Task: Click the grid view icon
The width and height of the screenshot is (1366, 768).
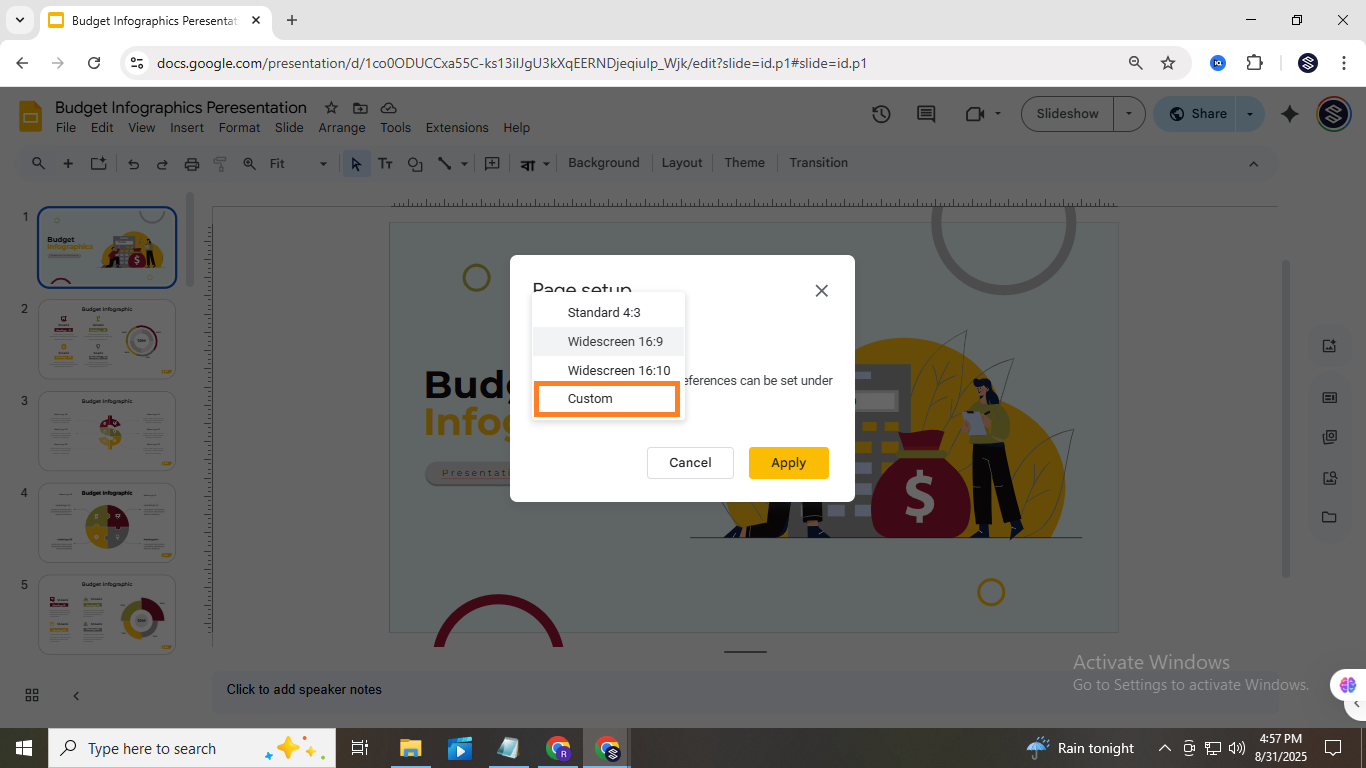Action: coord(32,695)
